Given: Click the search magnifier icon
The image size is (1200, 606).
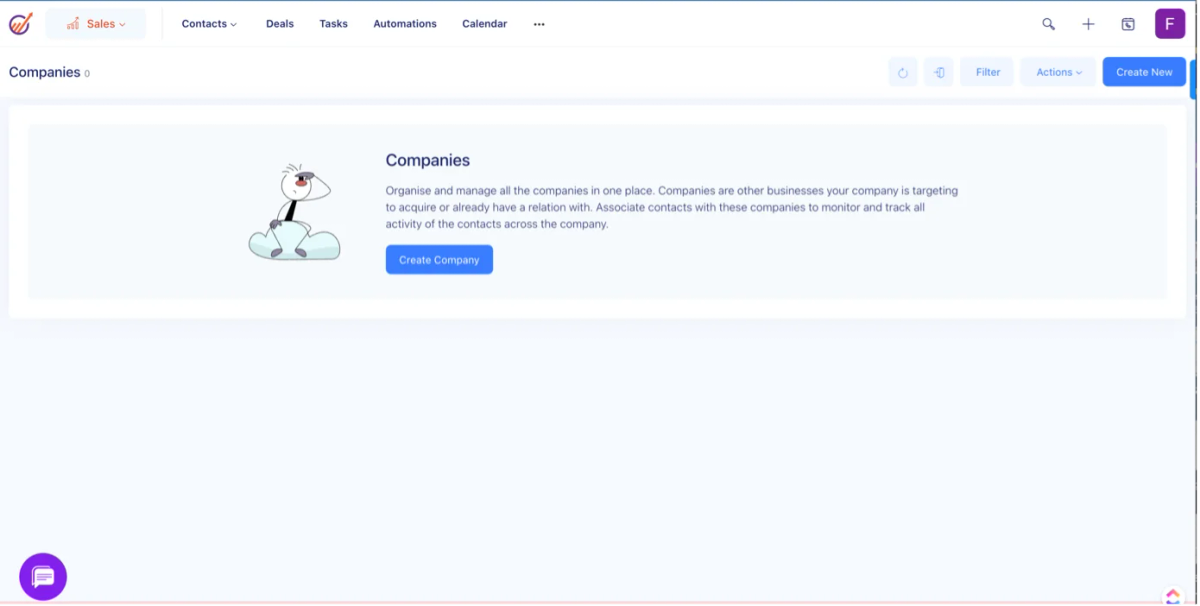Looking at the screenshot, I should (1049, 24).
